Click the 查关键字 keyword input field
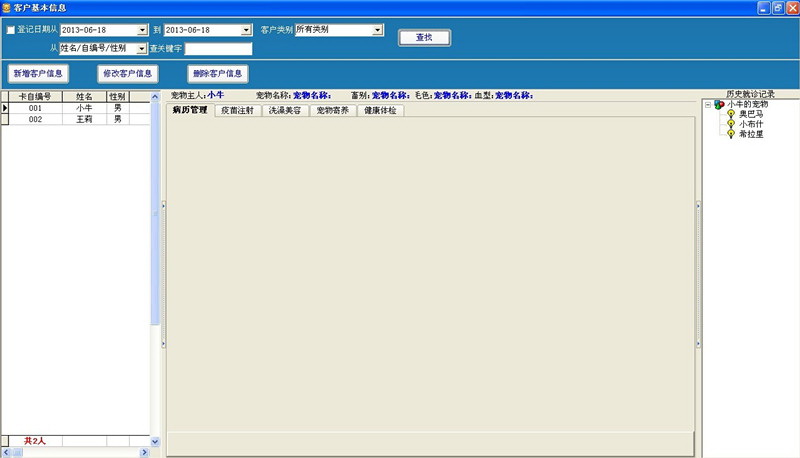This screenshot has width=800, height=458. pos(218,48)
